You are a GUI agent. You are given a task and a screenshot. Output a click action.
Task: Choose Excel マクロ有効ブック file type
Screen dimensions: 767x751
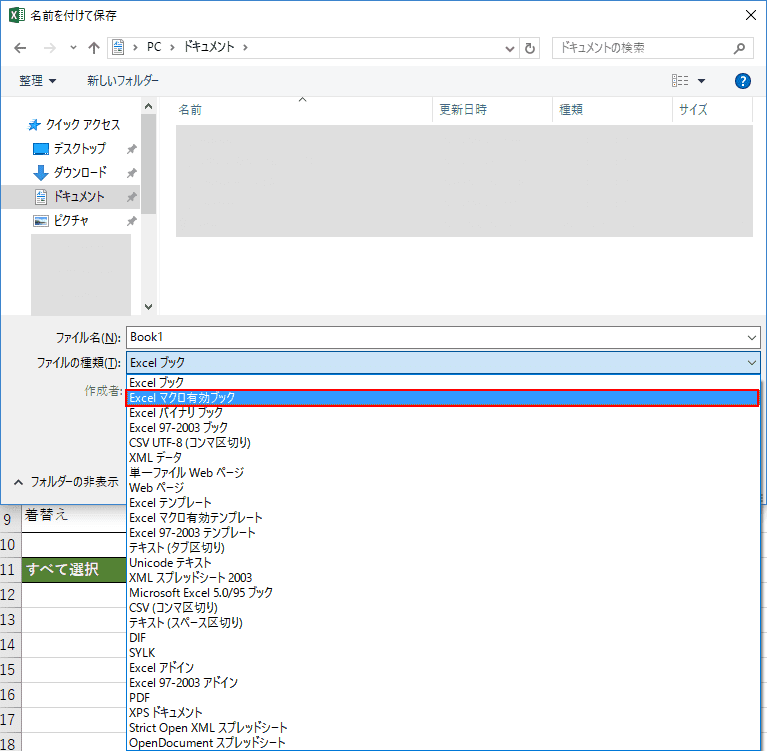point(442,398)
